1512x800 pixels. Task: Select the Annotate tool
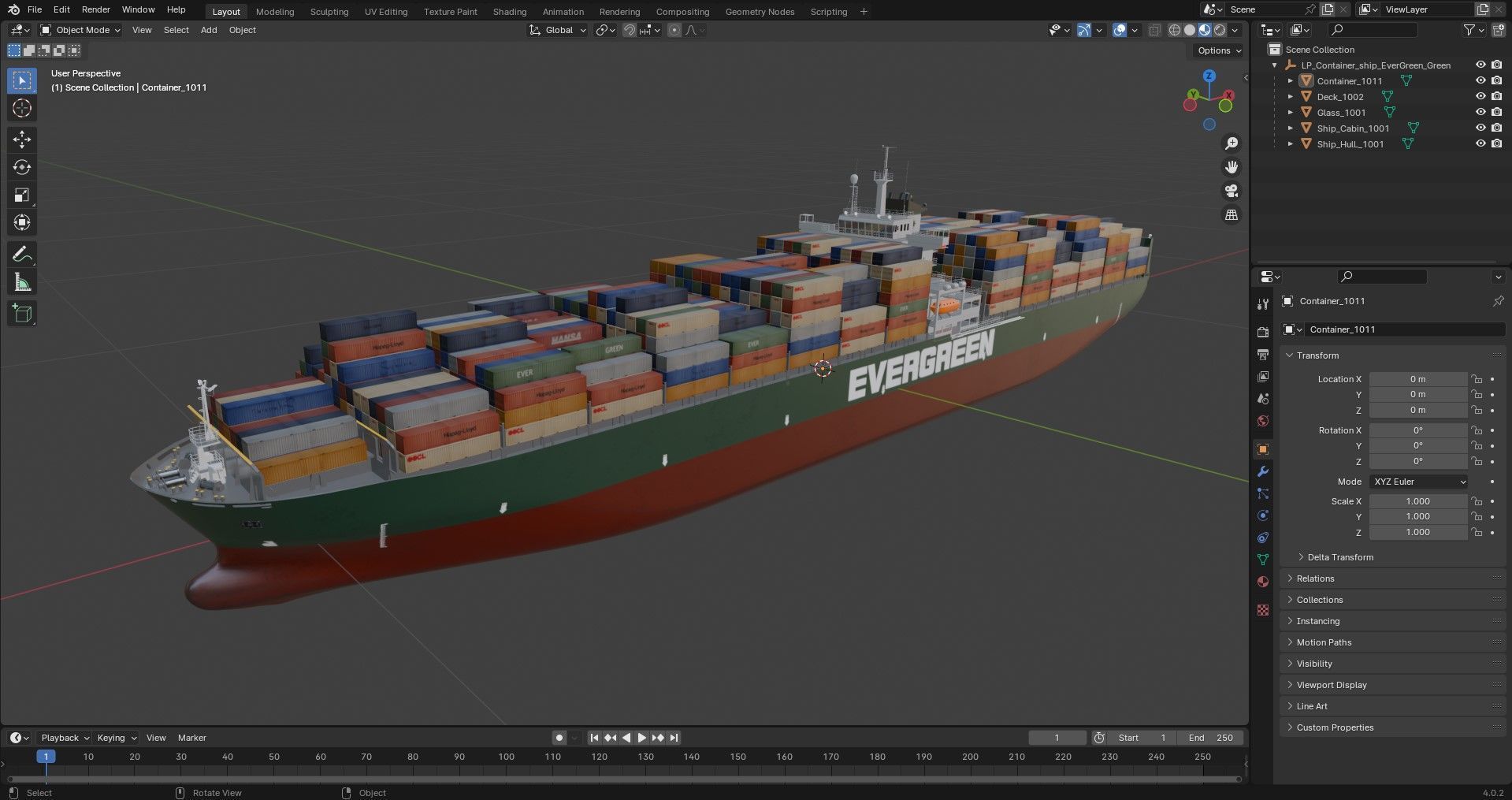22,254
